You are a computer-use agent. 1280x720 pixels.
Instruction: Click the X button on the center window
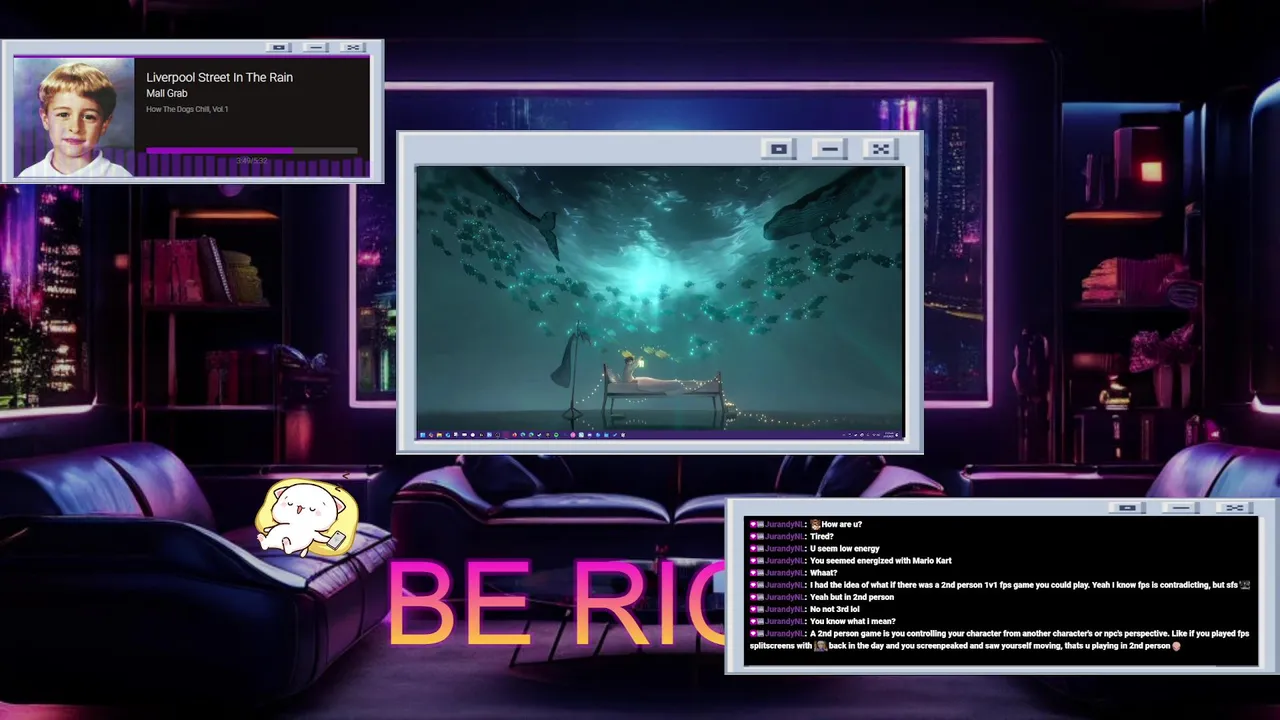pos(881,149)
